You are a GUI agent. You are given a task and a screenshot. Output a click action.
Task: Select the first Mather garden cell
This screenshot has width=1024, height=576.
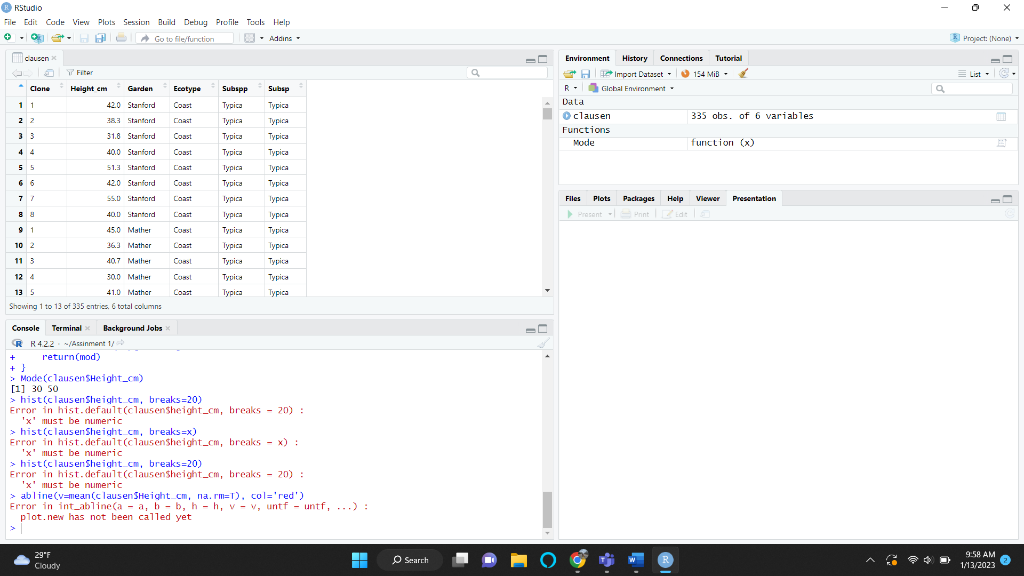pos(139,230)
